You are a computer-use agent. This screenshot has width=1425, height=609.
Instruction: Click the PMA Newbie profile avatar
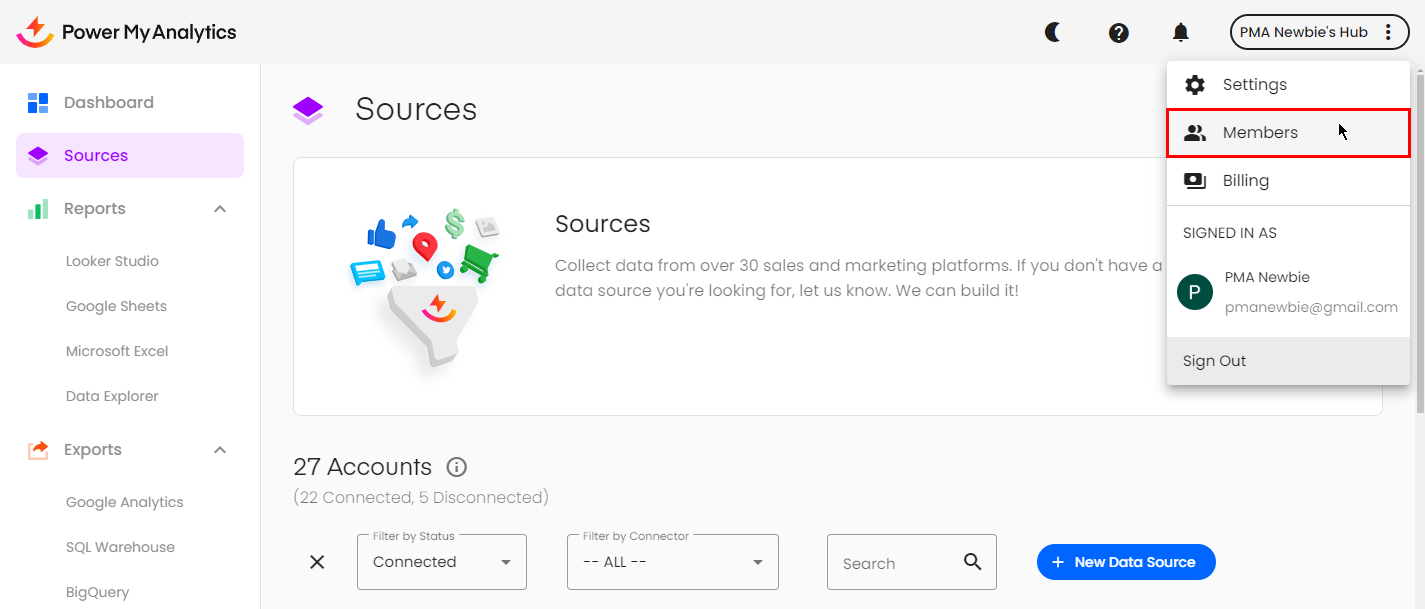1195,292
